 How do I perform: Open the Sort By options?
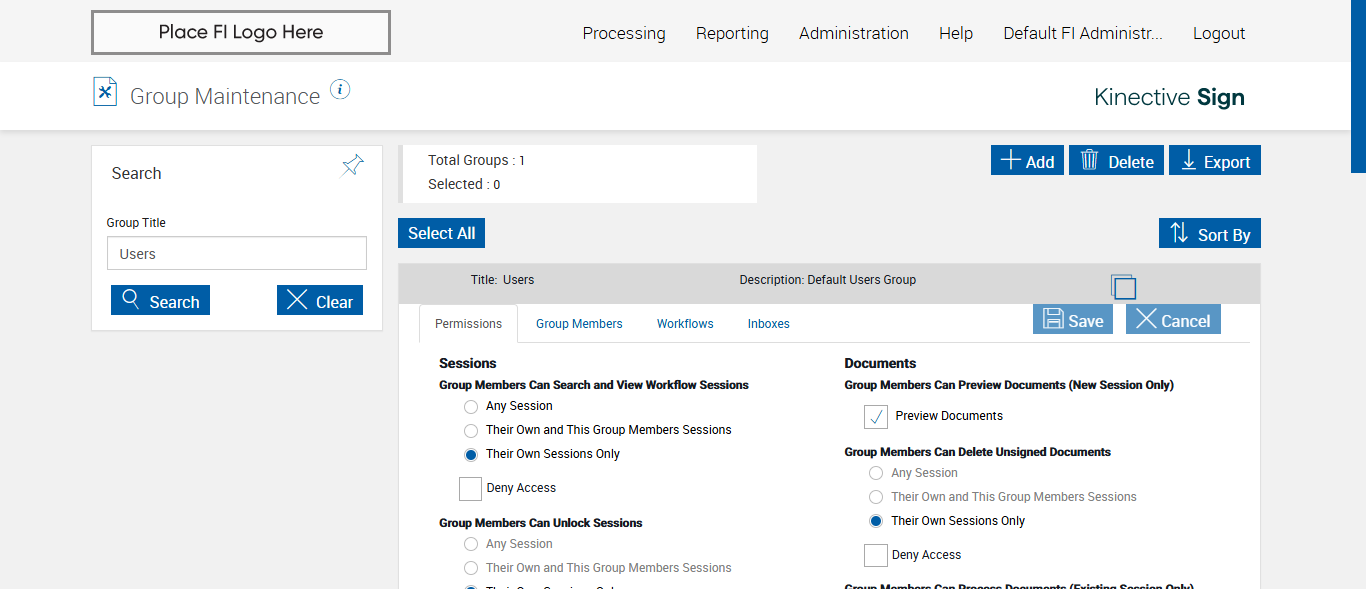click(1210, 234)
